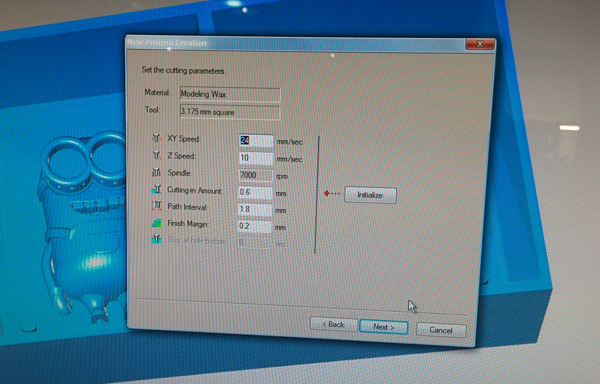Click the 'XY Speed:' label
The image size is (600, 384).
click(184, 138)
